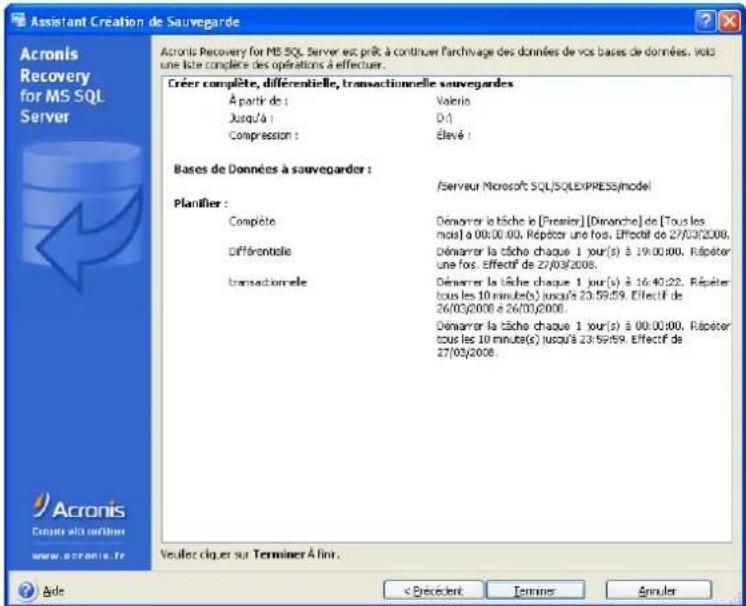Select the 'Bases de Données à sauvegarder :' heading
The image size is (746, 606).
tap(272, 169)
